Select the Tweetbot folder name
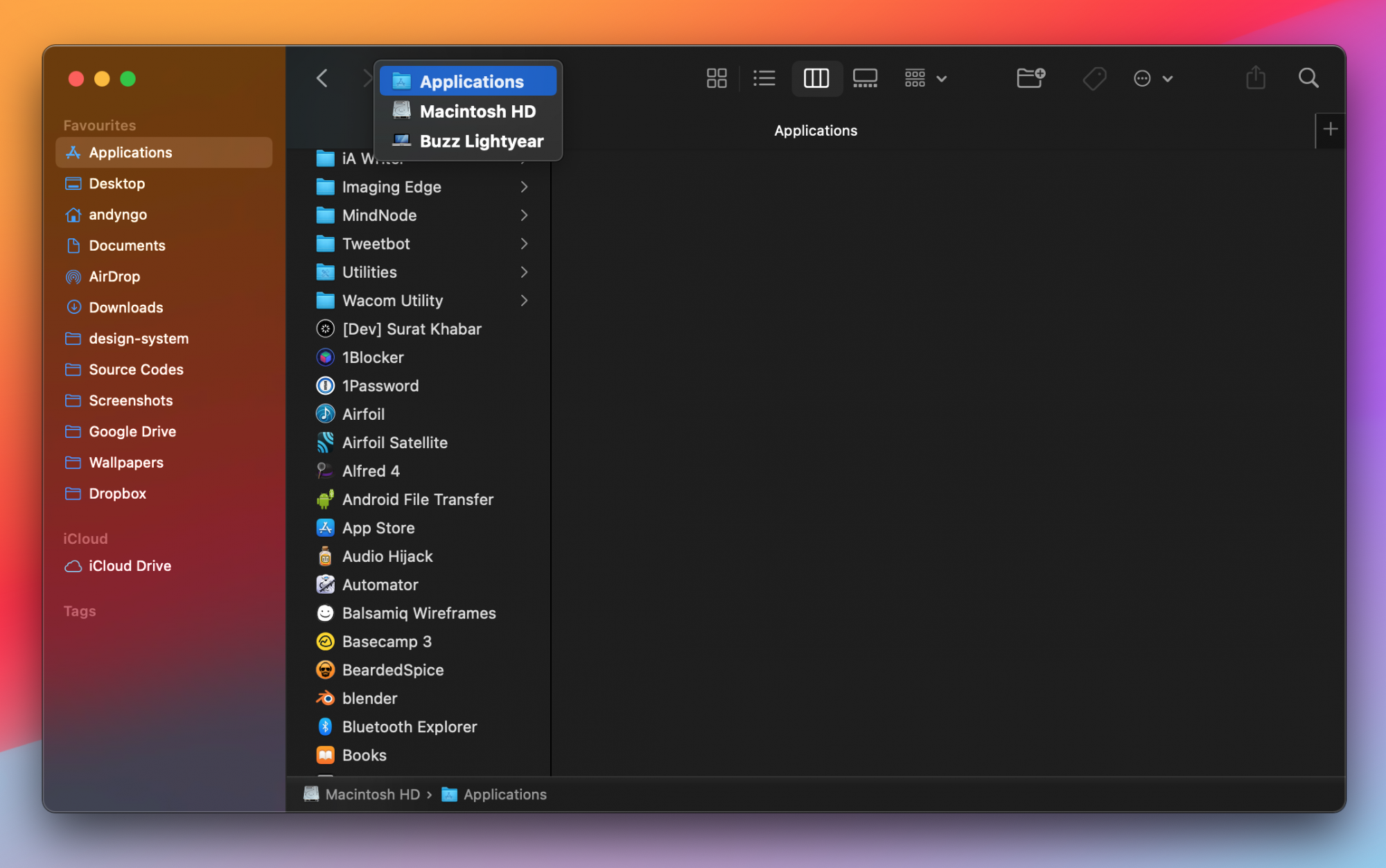 (x=376, y=244)
